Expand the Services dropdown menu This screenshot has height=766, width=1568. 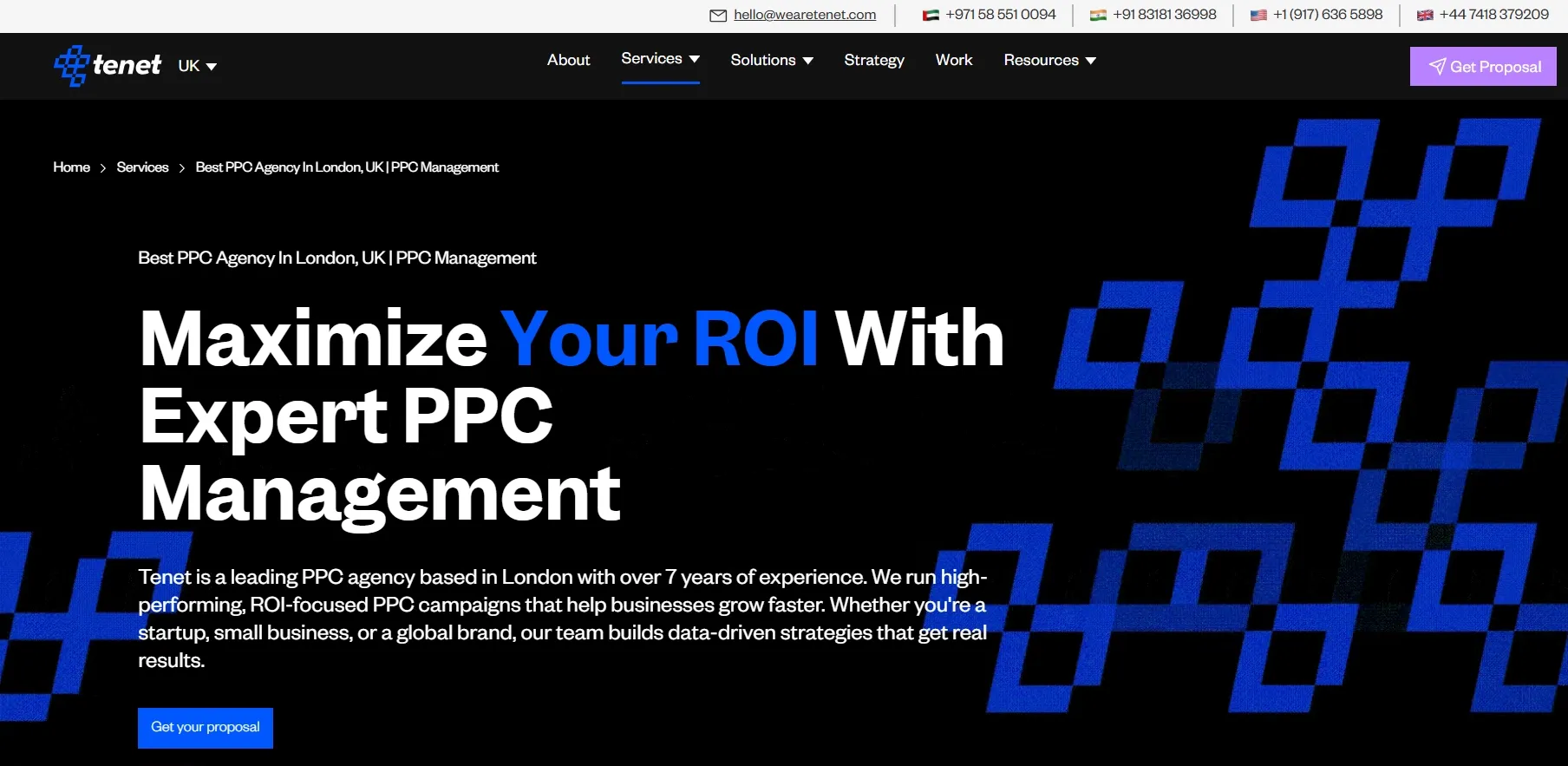pos(660,59)
